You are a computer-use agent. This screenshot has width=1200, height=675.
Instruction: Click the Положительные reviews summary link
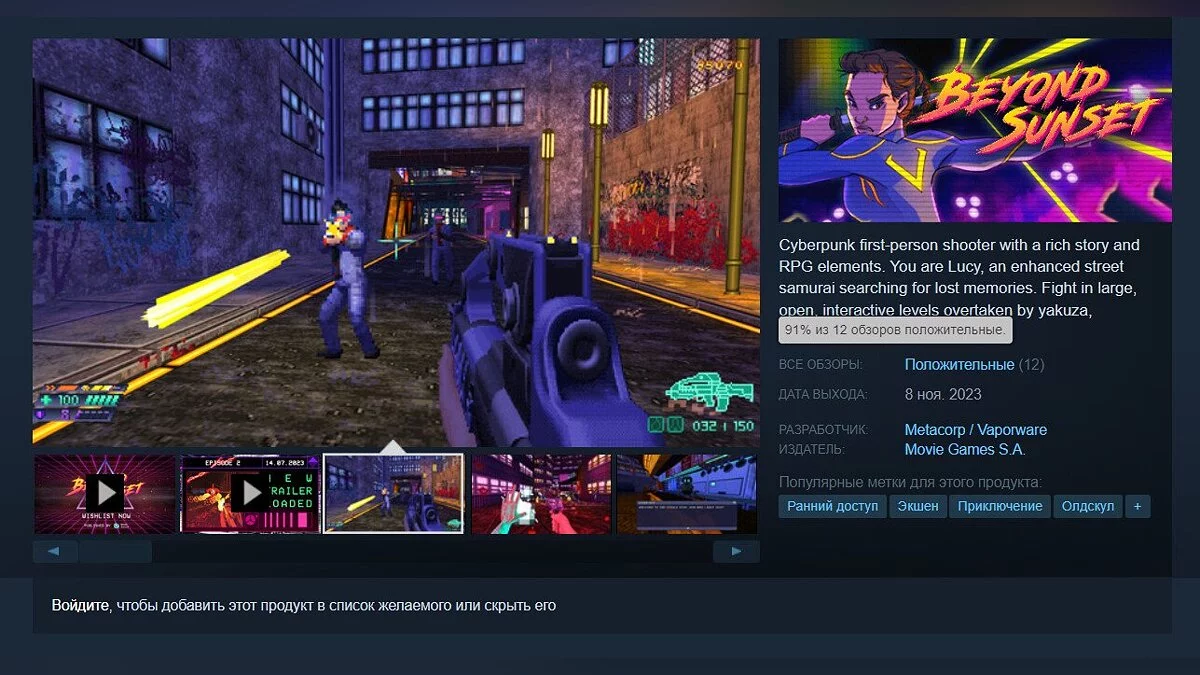pos(959,365)
